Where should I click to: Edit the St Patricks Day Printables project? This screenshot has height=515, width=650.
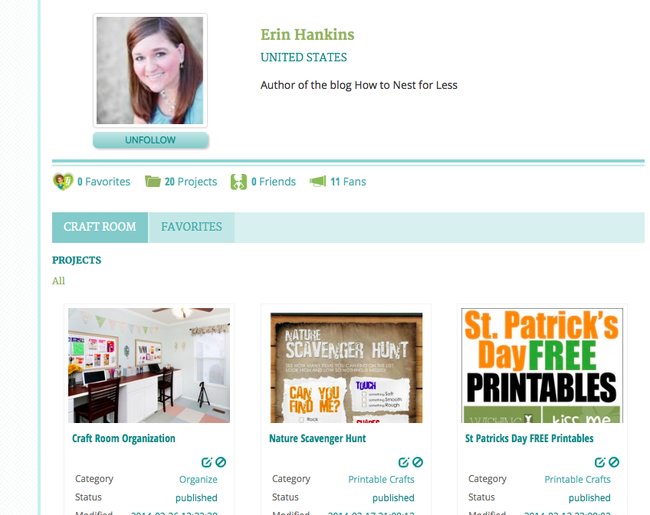(x=599, y=462)
